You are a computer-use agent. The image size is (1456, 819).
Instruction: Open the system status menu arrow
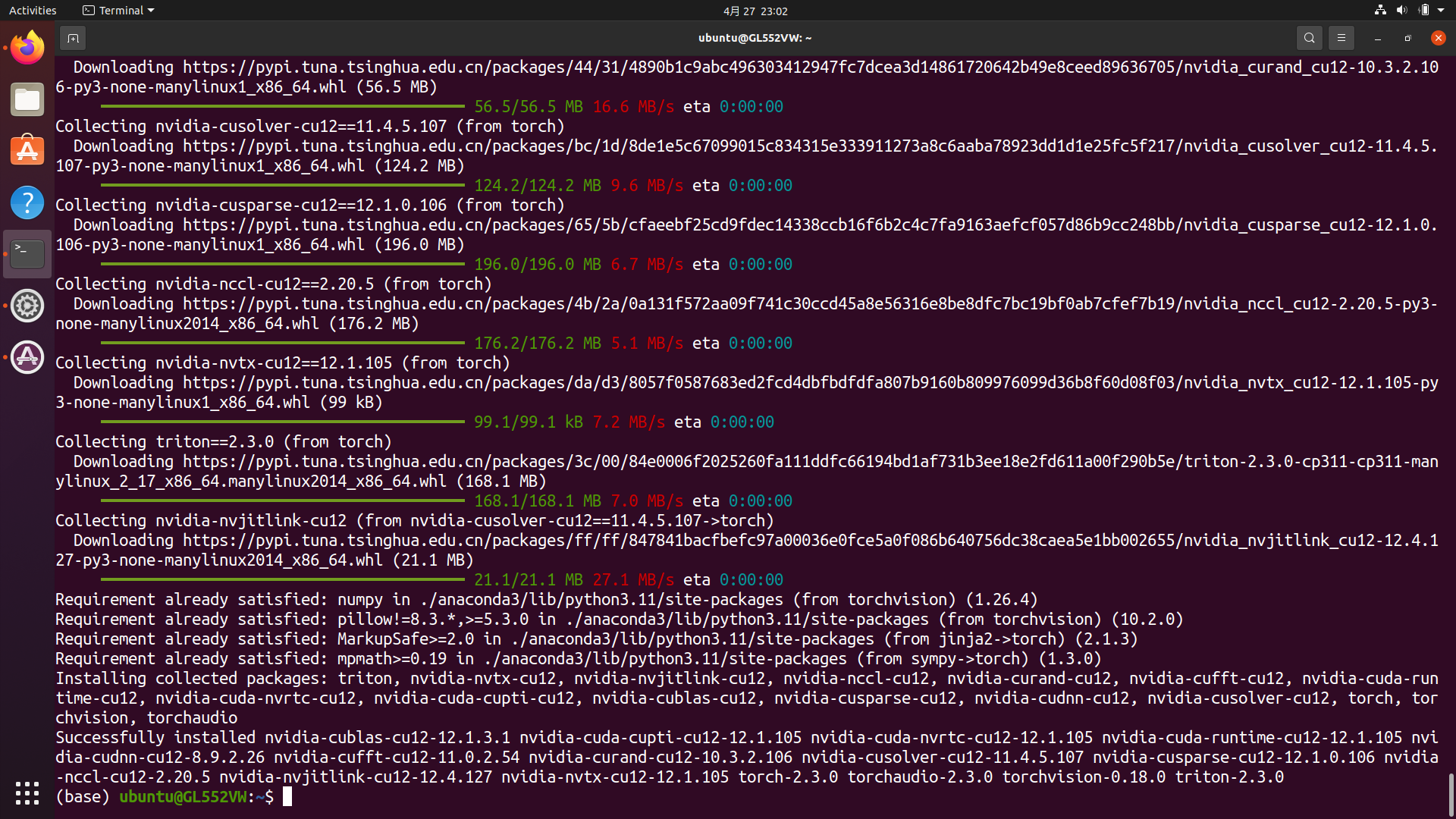1442,10
